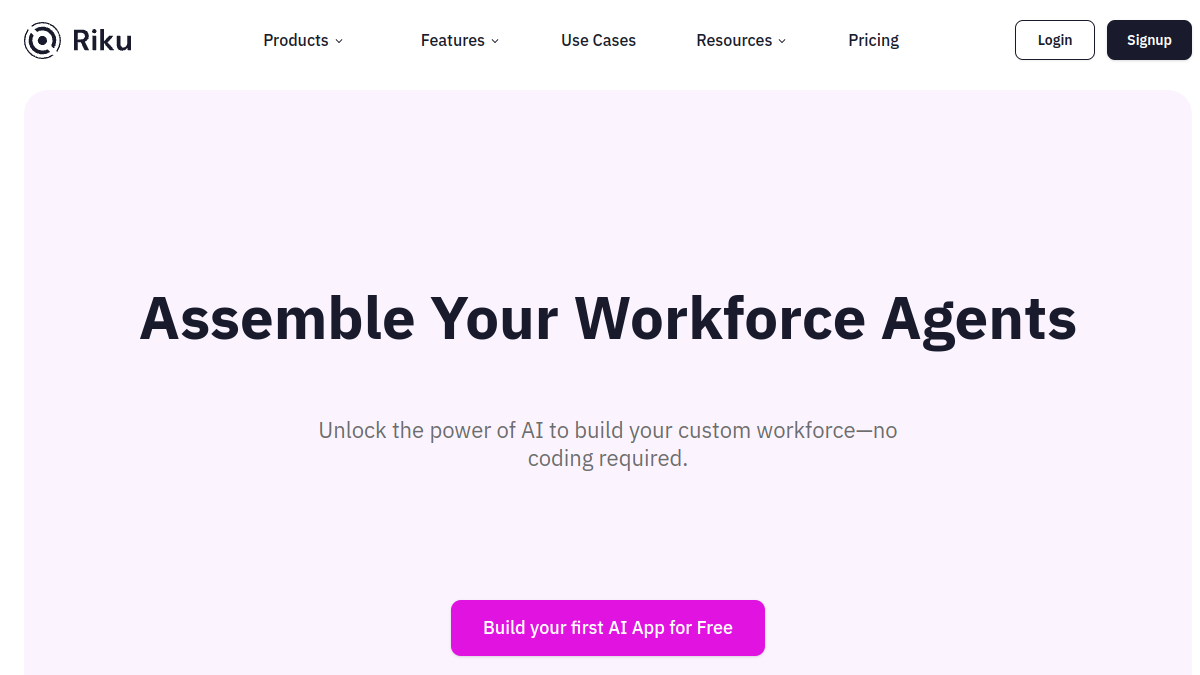Click the word Assemble in the headline
Image resolution: width=1200 pixels, height=675 pixels.
[277, 317]
